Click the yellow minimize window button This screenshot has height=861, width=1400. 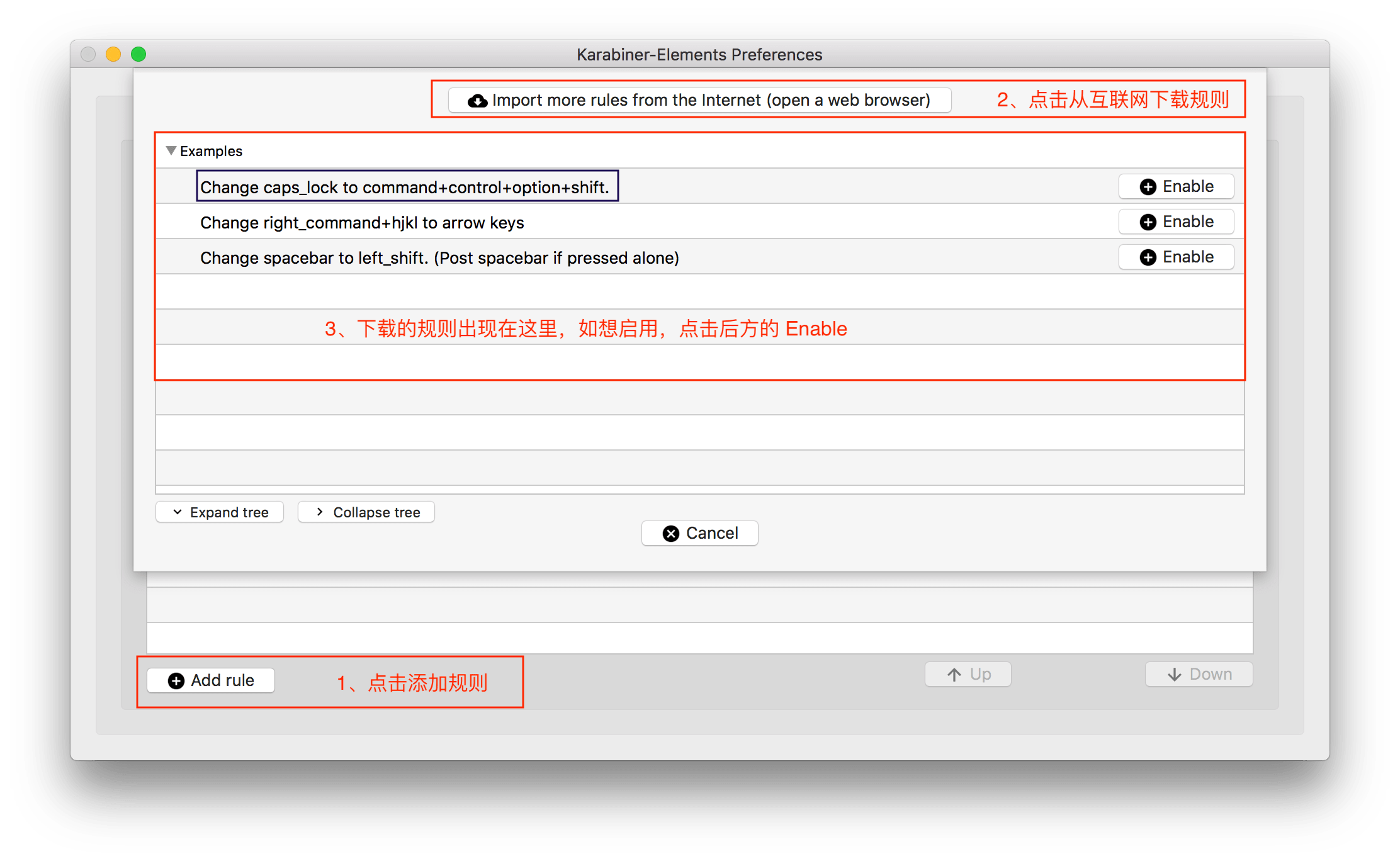[113, 54]
